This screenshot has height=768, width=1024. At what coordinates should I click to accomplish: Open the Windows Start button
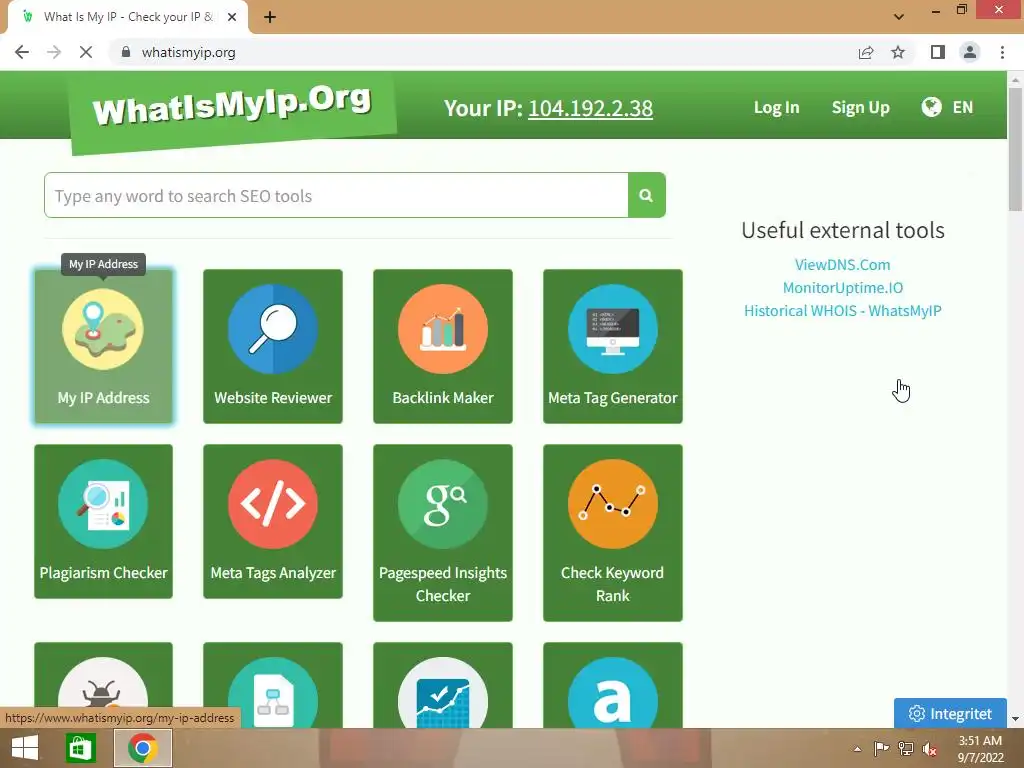point(25,748)
